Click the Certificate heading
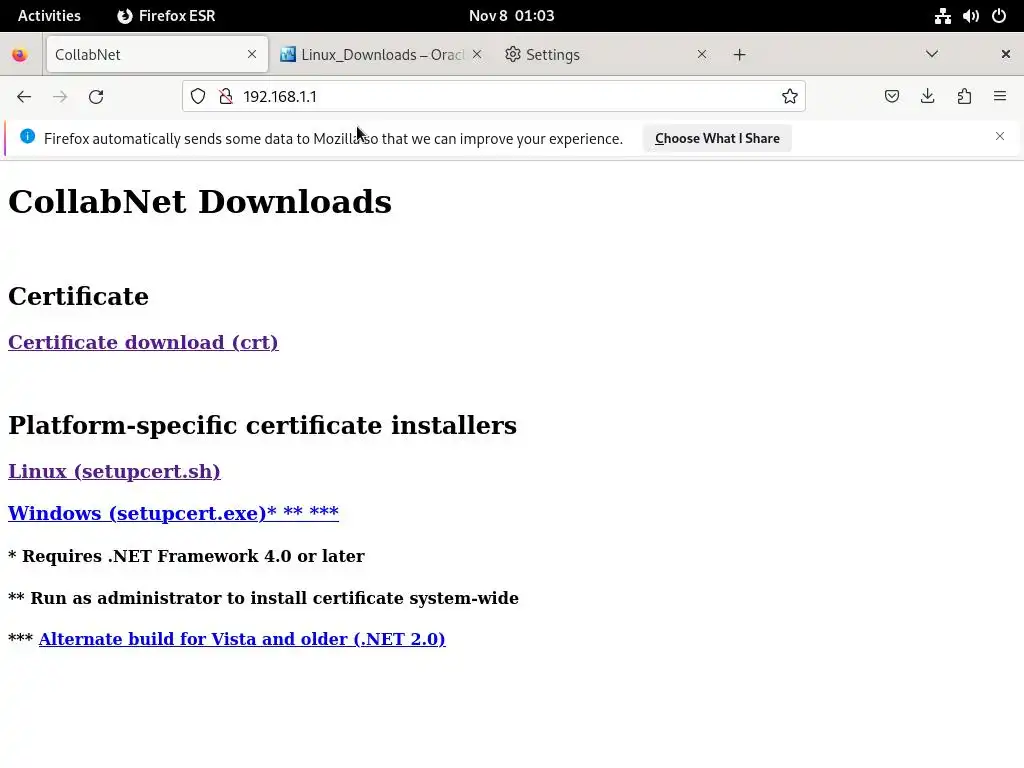The image size is (1024, 768). tap(78, 296)
